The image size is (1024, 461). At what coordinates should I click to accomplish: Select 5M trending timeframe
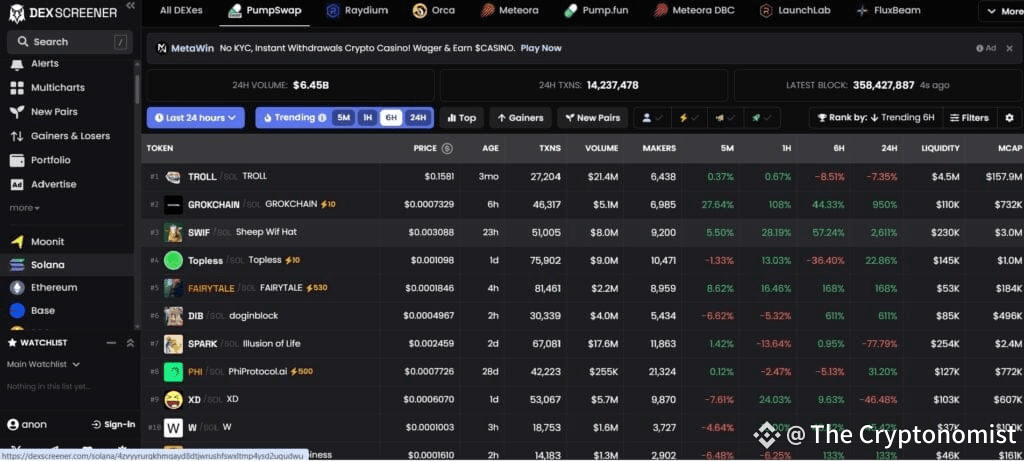[344, 118]
